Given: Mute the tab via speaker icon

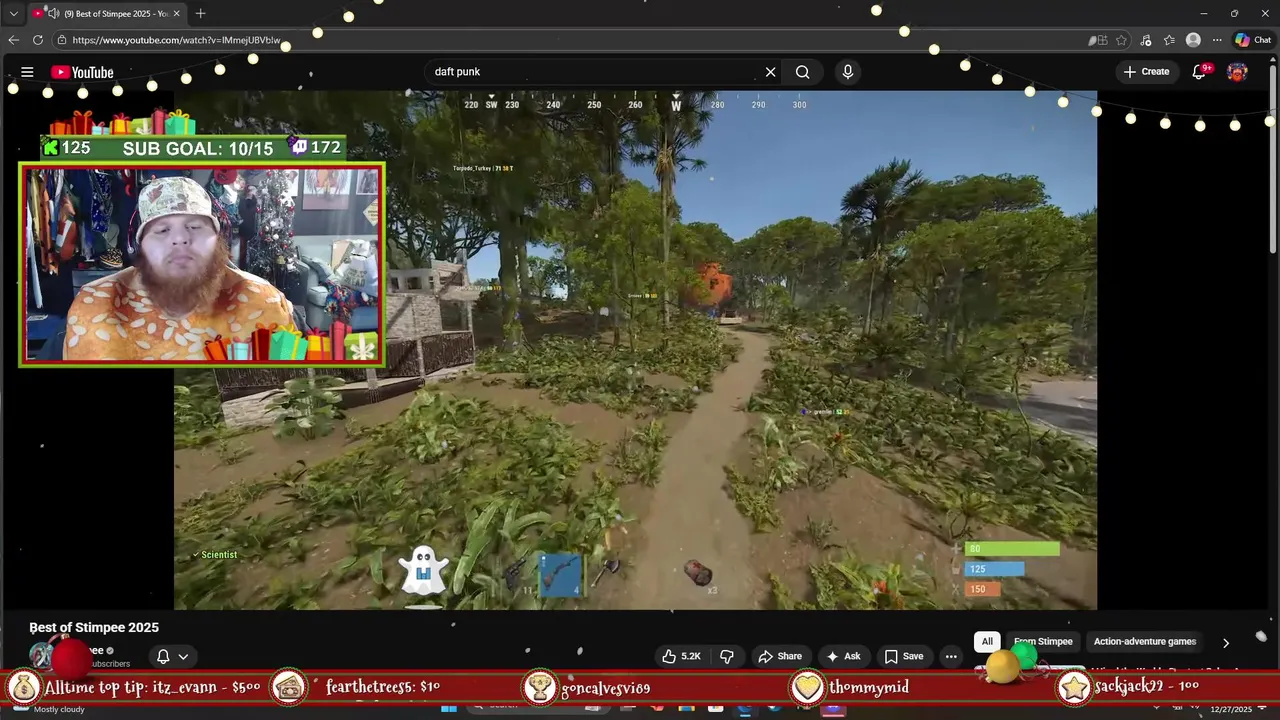Looking at the screenshot, I should coord(52,13).
